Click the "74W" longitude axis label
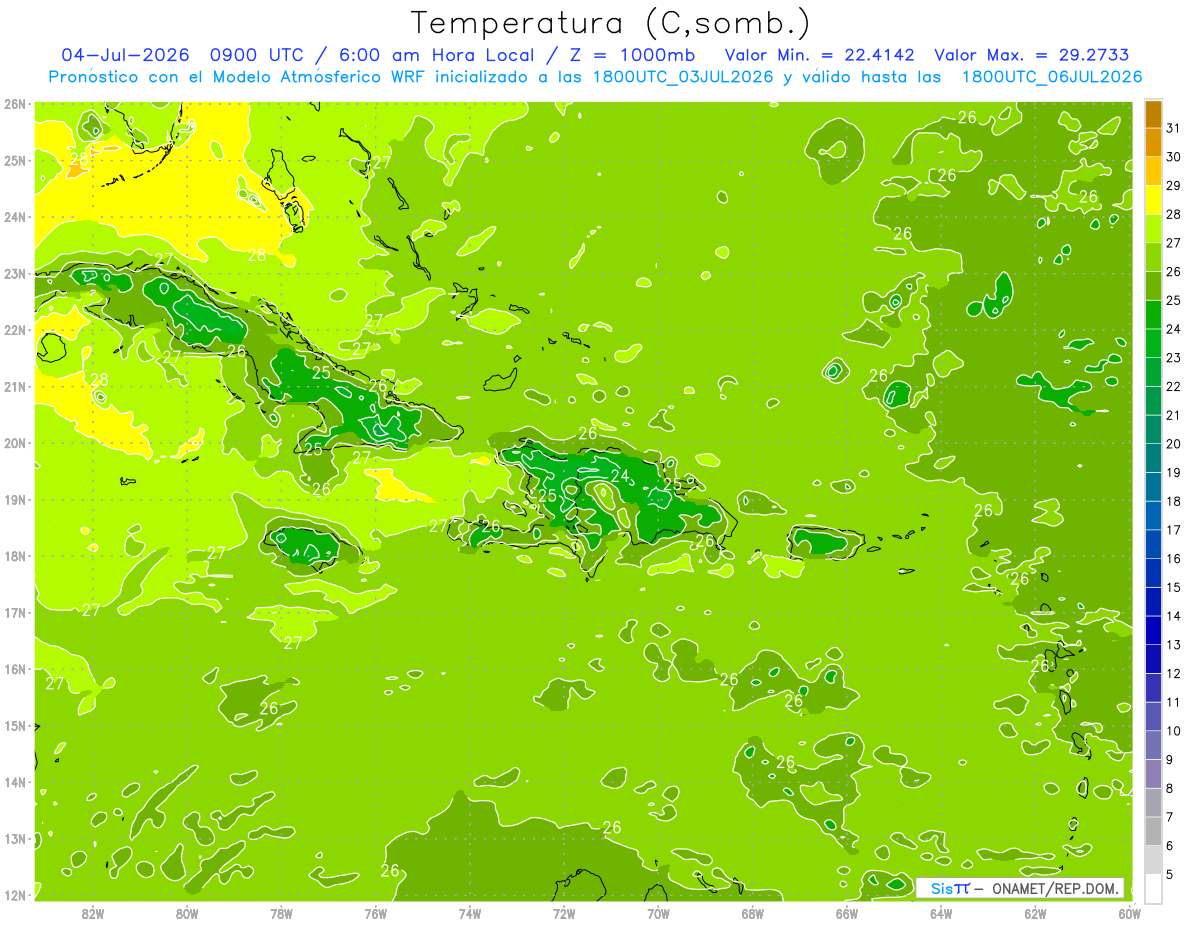The image size is (1200, 927). 470,913
